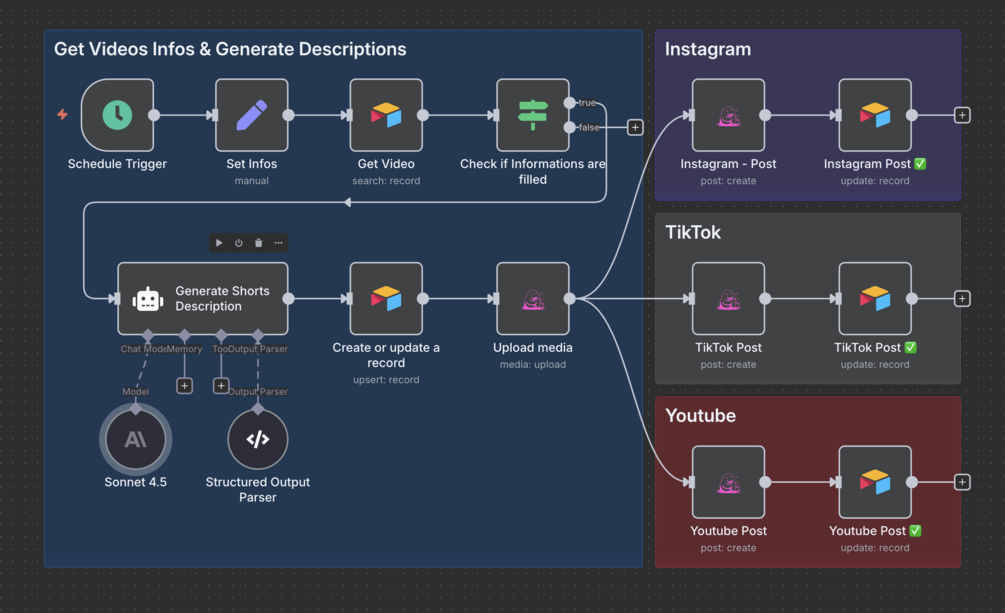The height and width of the screenshot is (613, 1005).
Task: Select the "Get Videos Infos & Generate Descriptions" title
Action: click(230, 49)
